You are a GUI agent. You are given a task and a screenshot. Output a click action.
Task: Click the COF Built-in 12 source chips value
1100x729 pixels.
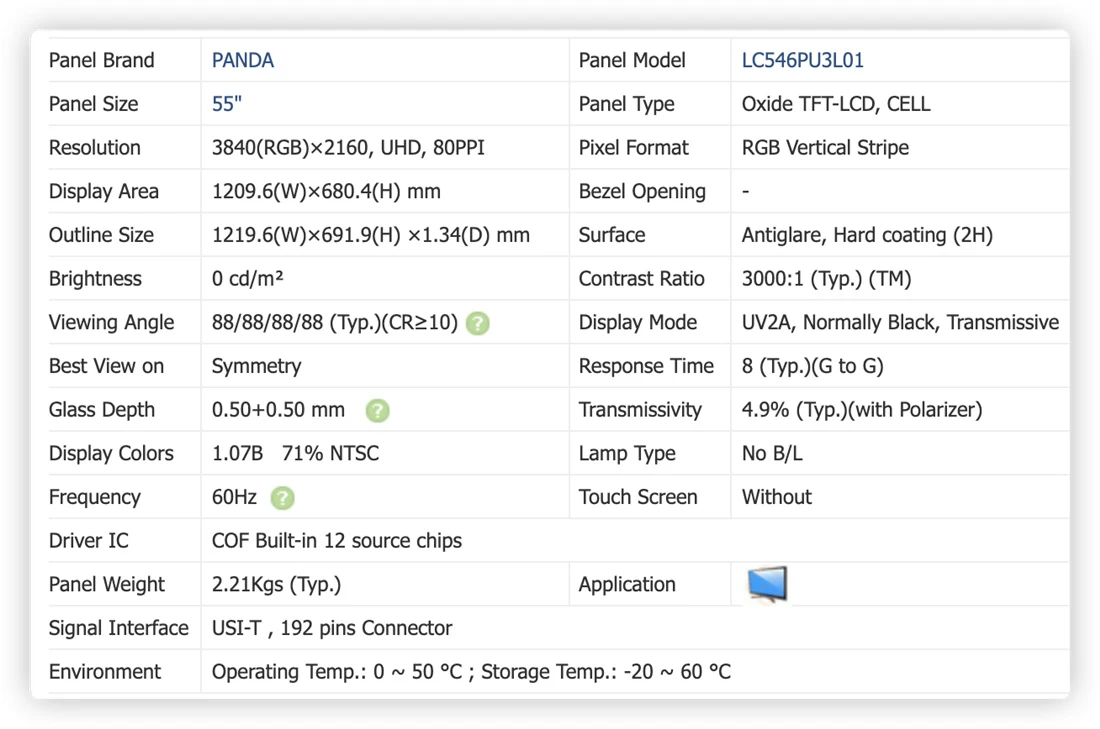pyautogui.click(x=337, y=540)
